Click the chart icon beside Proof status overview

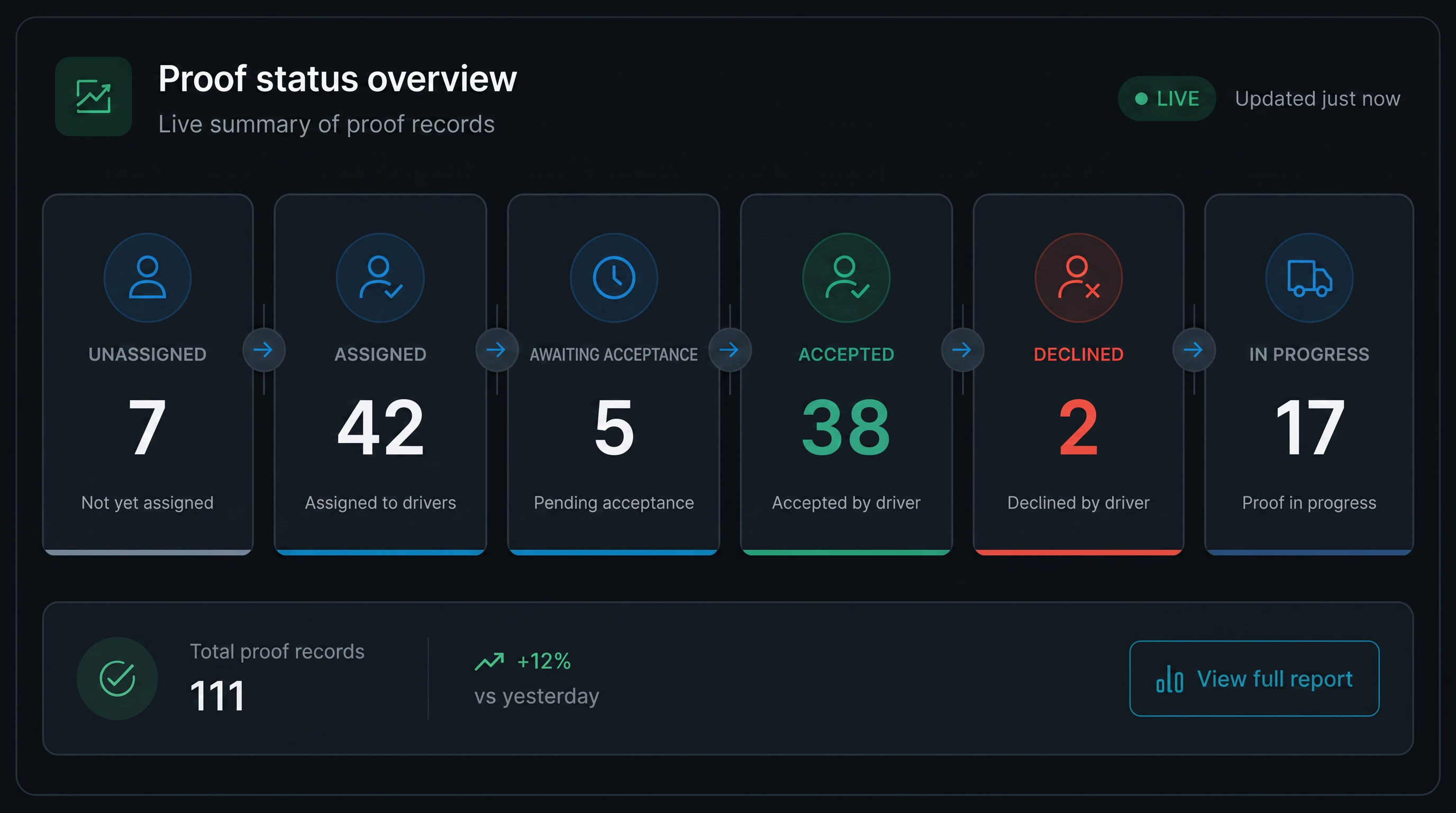(x=93, y=97)
